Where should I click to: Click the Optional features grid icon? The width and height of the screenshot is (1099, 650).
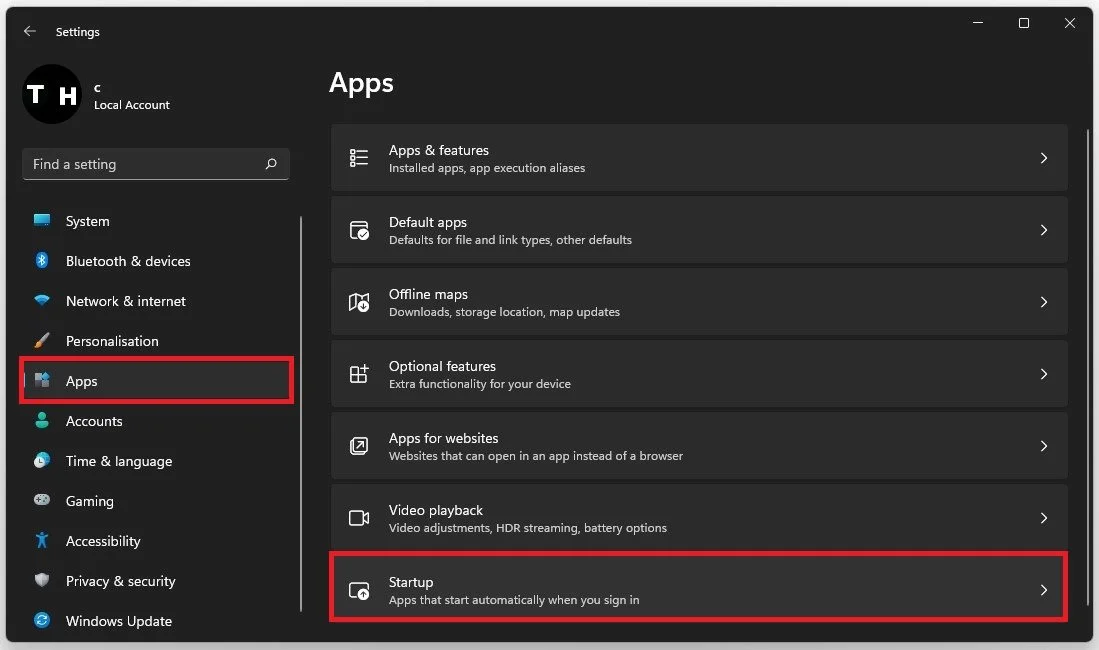359,374
